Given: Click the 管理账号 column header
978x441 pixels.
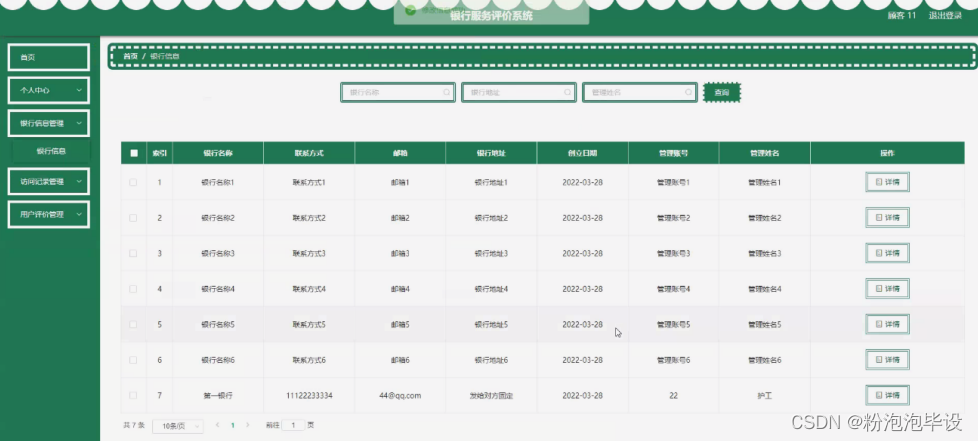Looking at the screenshot, I should [673, 153].
